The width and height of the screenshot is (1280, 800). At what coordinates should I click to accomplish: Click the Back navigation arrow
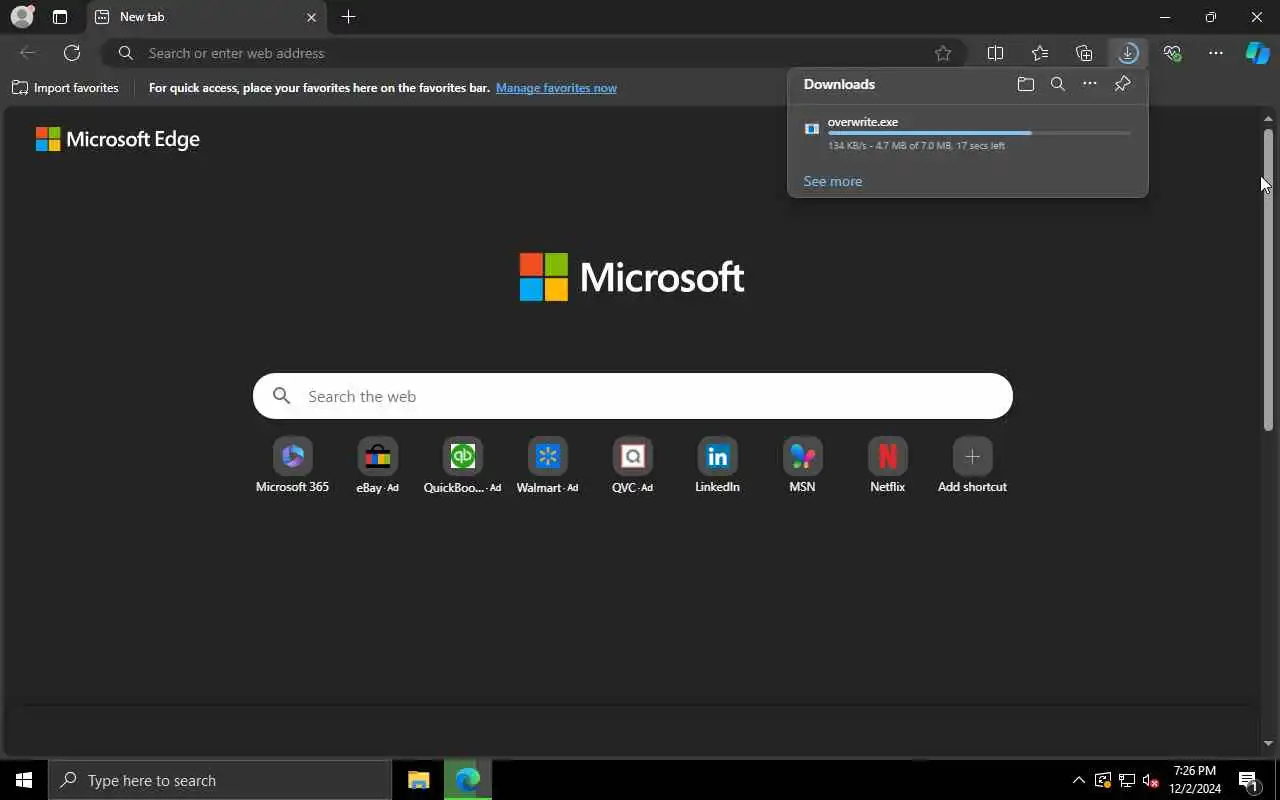(28, 53)
